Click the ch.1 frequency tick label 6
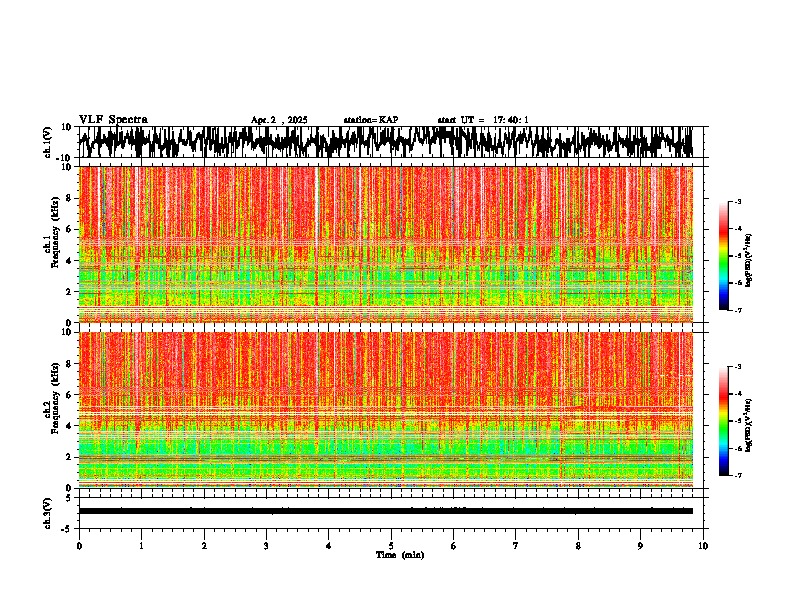792x612 pixels. (70, 230)
